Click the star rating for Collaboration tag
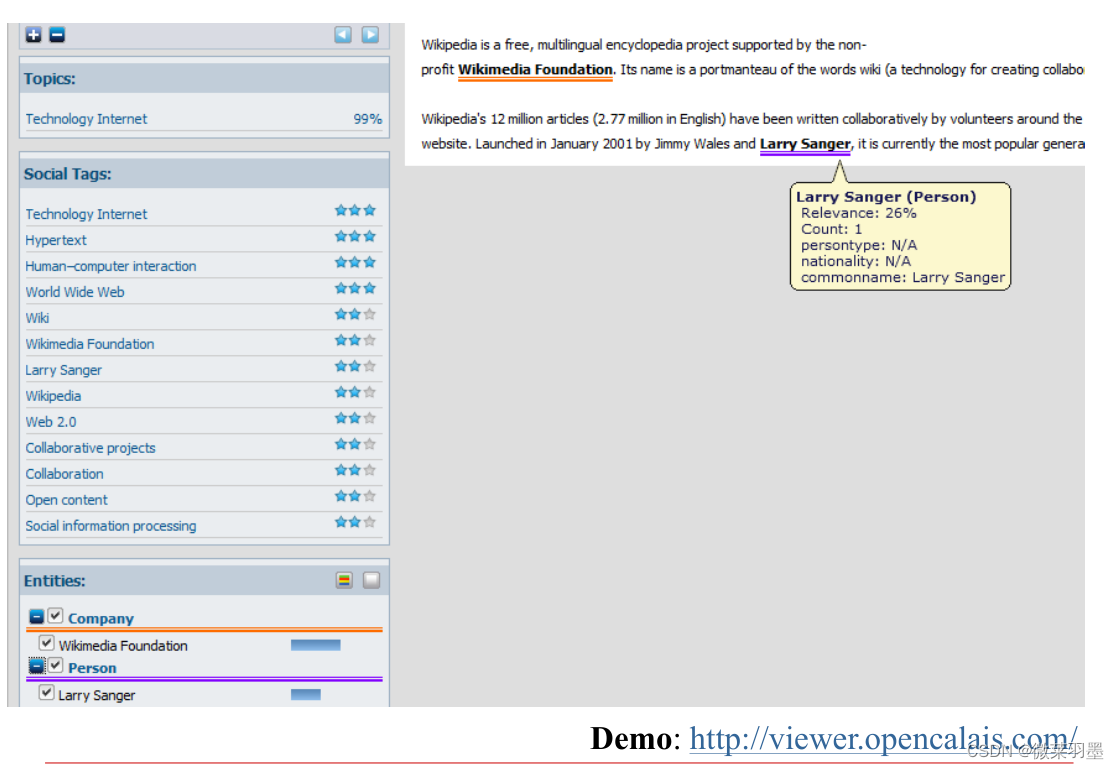 (355, 471)
